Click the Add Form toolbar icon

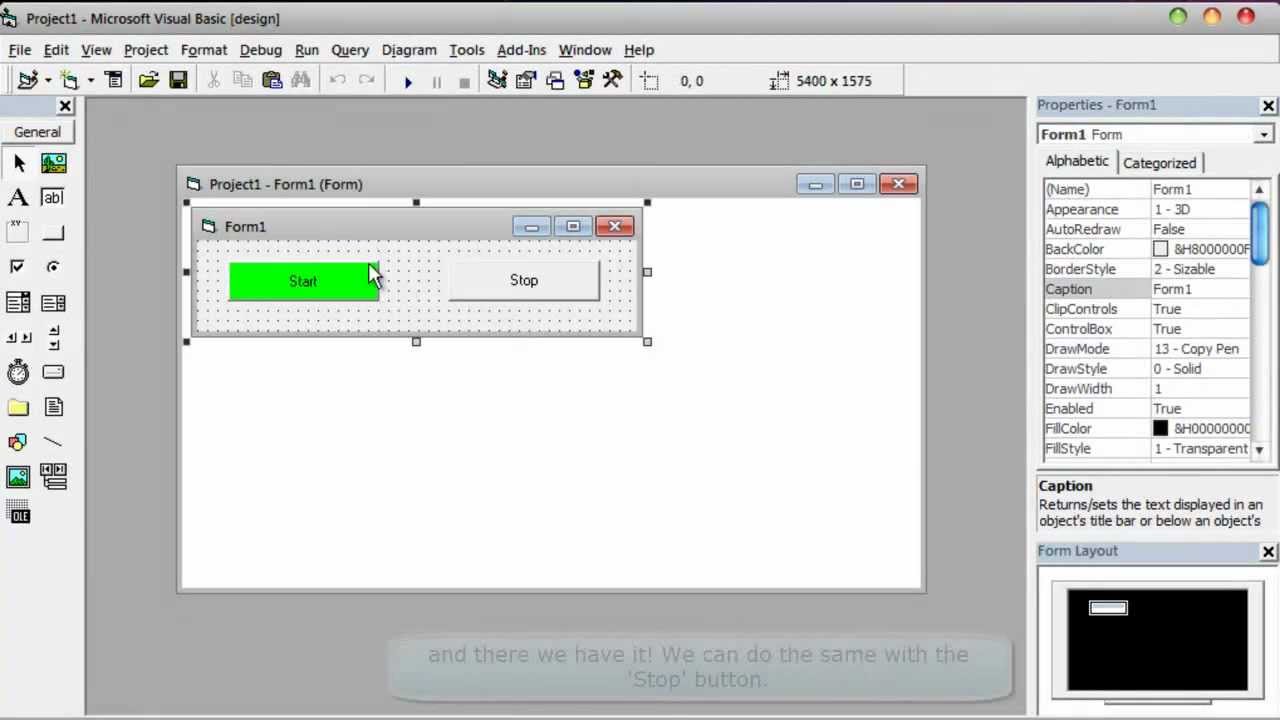click(69, 81)
